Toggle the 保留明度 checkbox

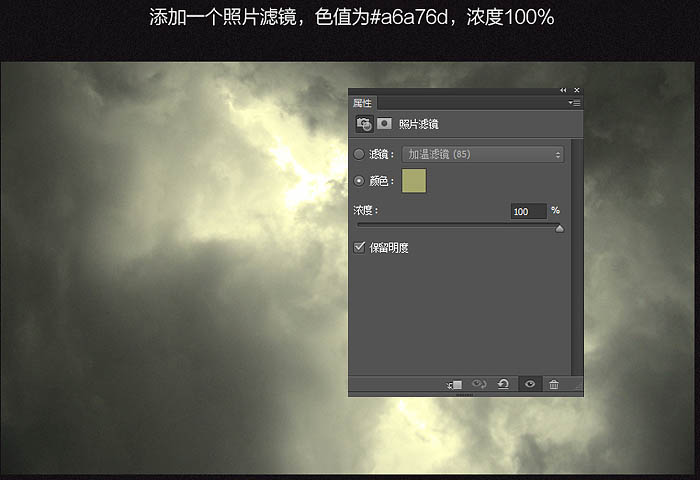359,247
